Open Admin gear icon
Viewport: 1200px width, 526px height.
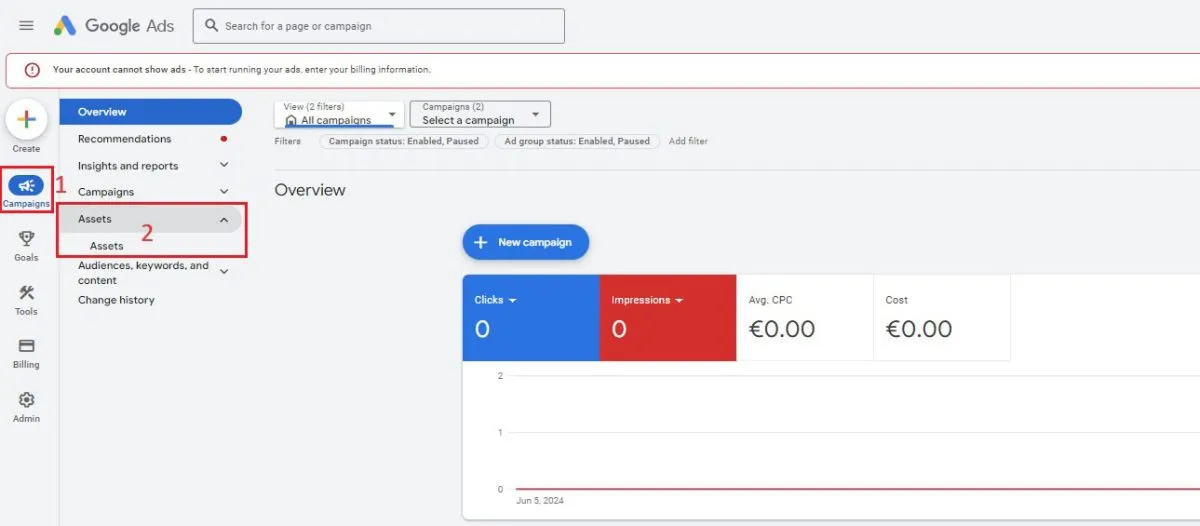26,400
